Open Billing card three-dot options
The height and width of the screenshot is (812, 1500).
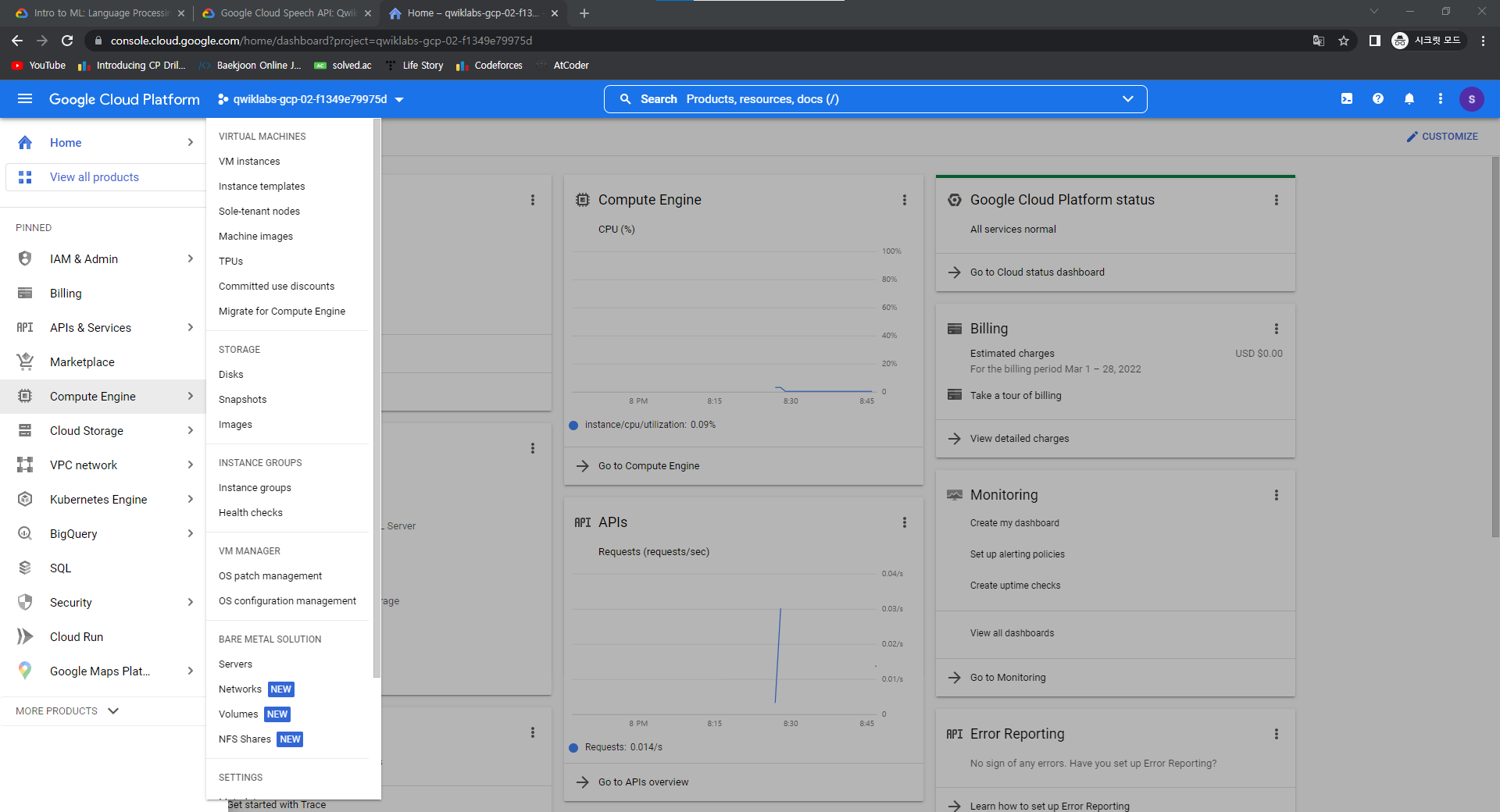(x=1277, y=329)
